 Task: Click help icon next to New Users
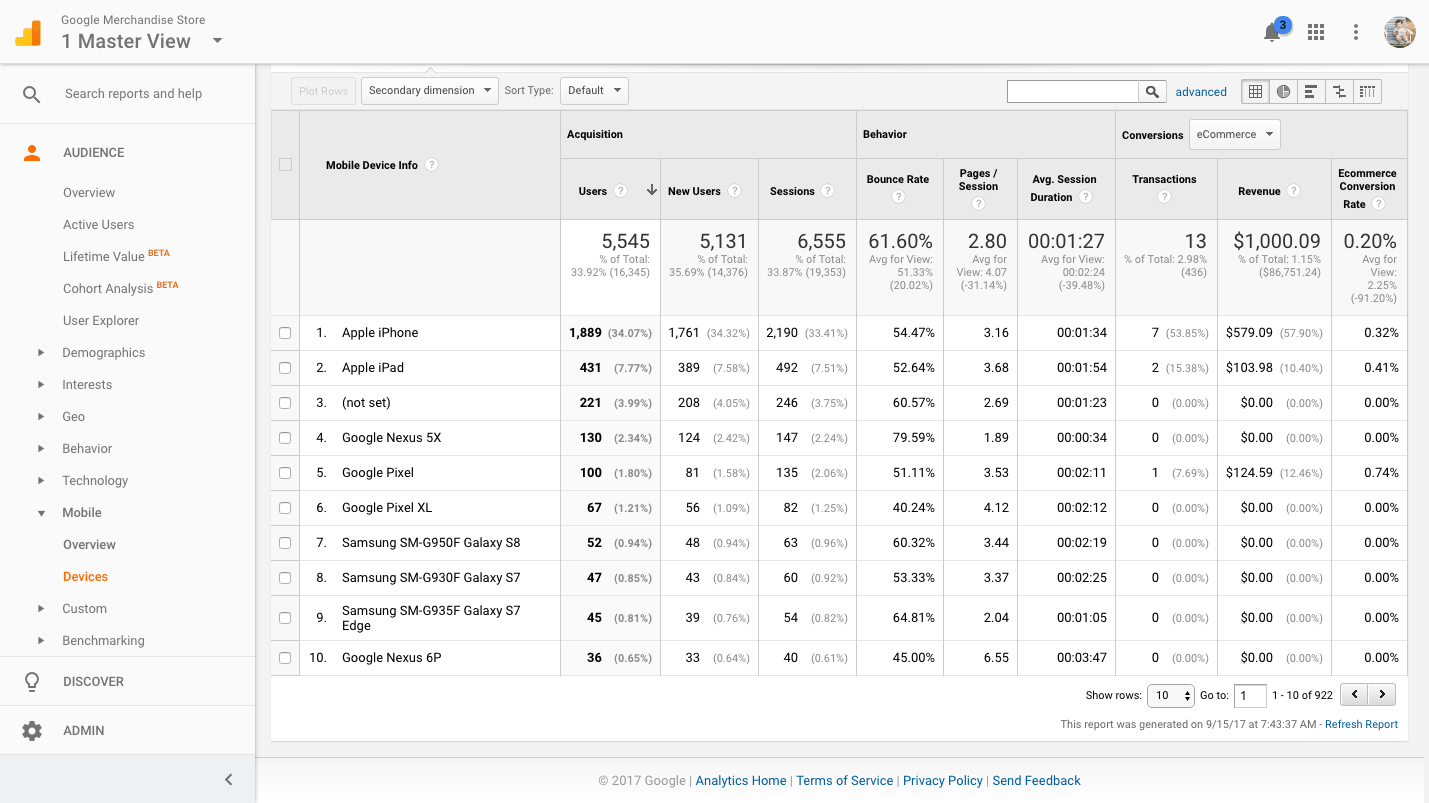[735, 191]
